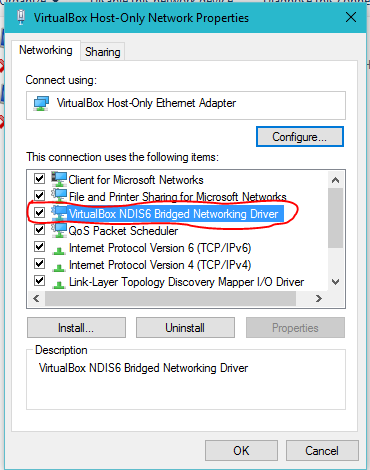Select the Link-Layer Topology Discovery Mapper icon
Screen dimensions: 370x470
click(x=59, y=284)
